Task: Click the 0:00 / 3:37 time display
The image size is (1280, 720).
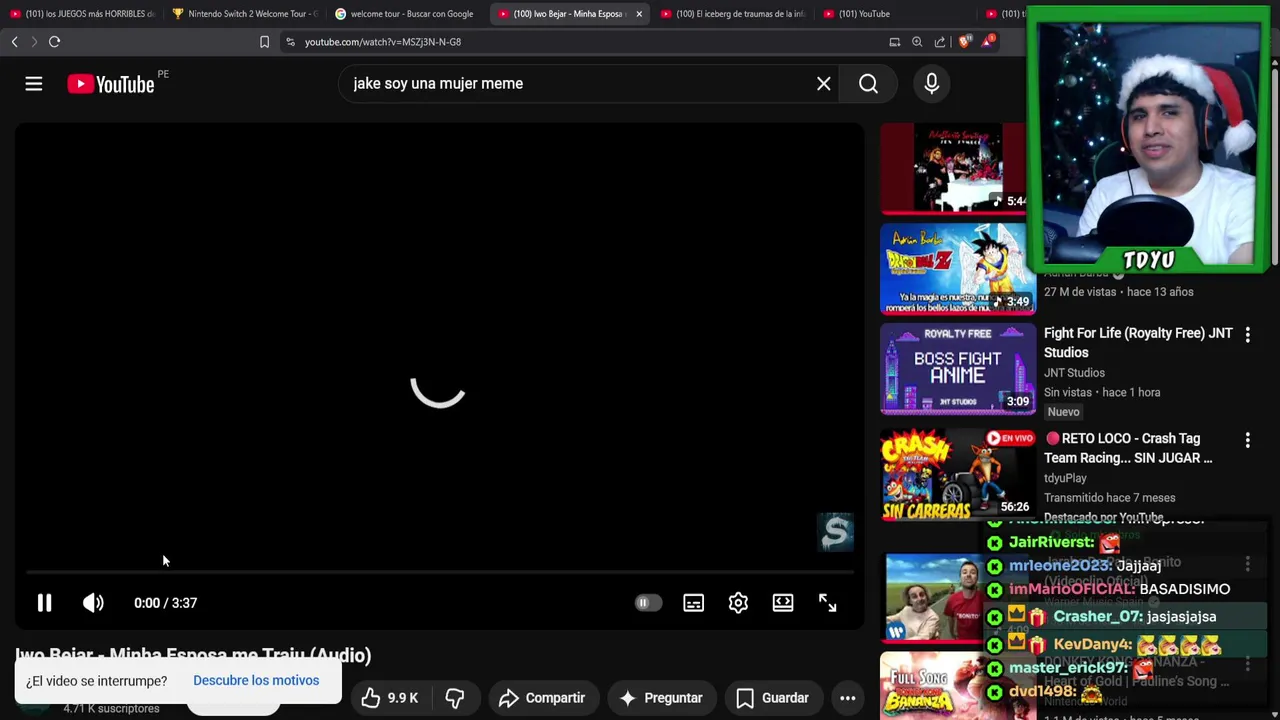Action: coord(165,603)
